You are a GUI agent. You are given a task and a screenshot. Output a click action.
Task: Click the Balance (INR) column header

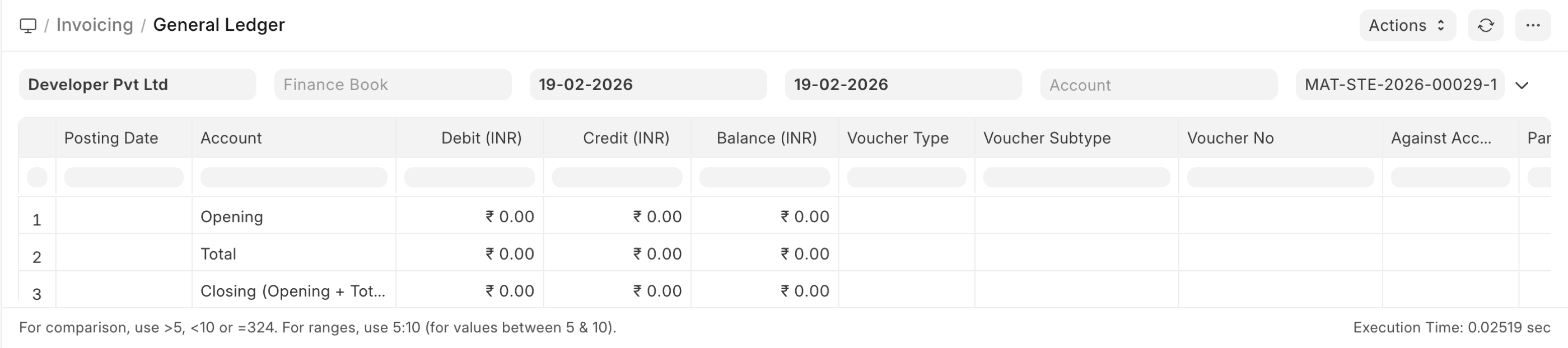tap(766, 138)
